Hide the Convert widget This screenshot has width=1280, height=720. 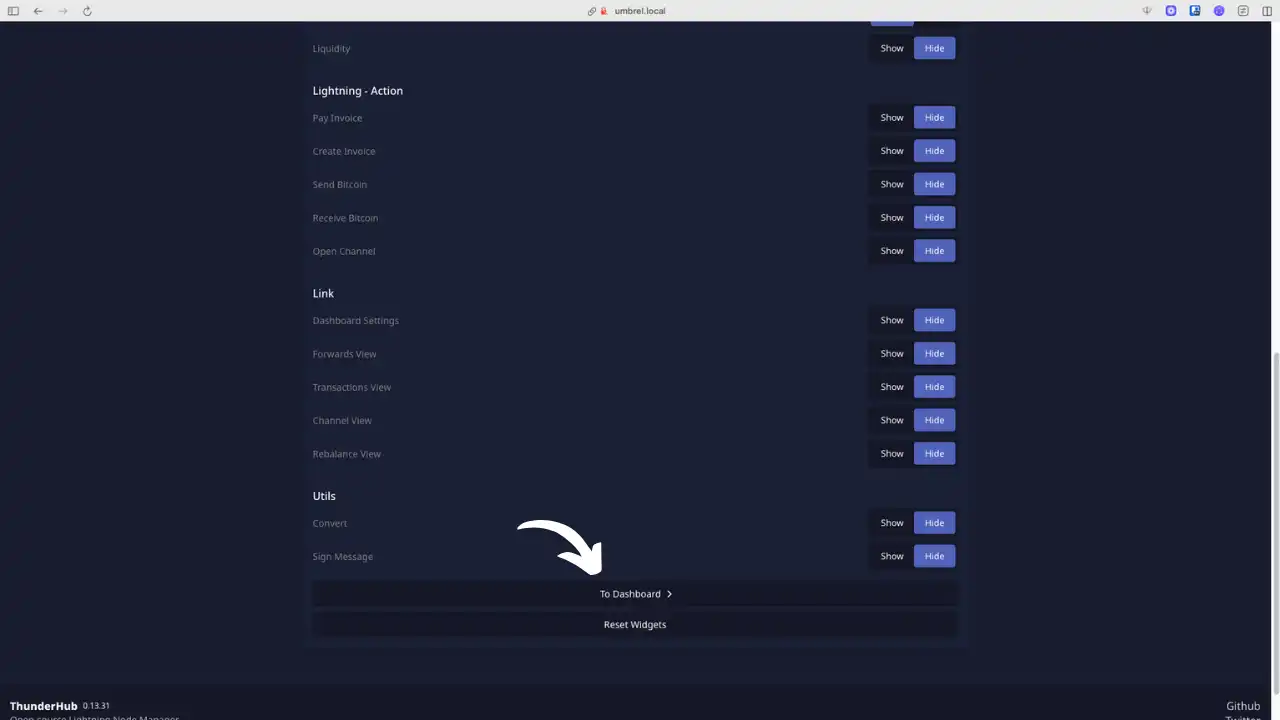(x=934, y=523)
